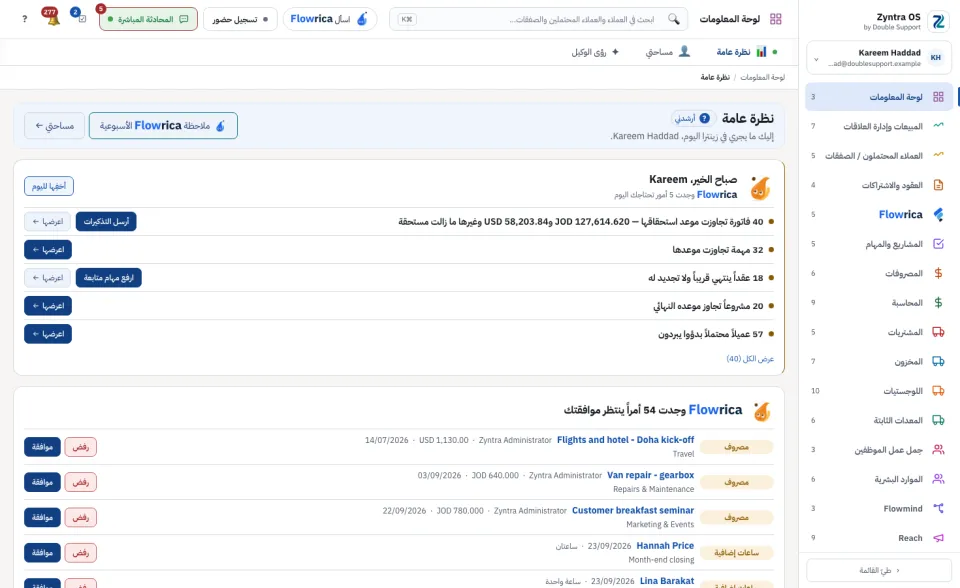This screenshot has height=588, width=960.
Task: Open ملاحظة Flowrica الأسبوعية weekly note
Action: click(x=163, y=126)
